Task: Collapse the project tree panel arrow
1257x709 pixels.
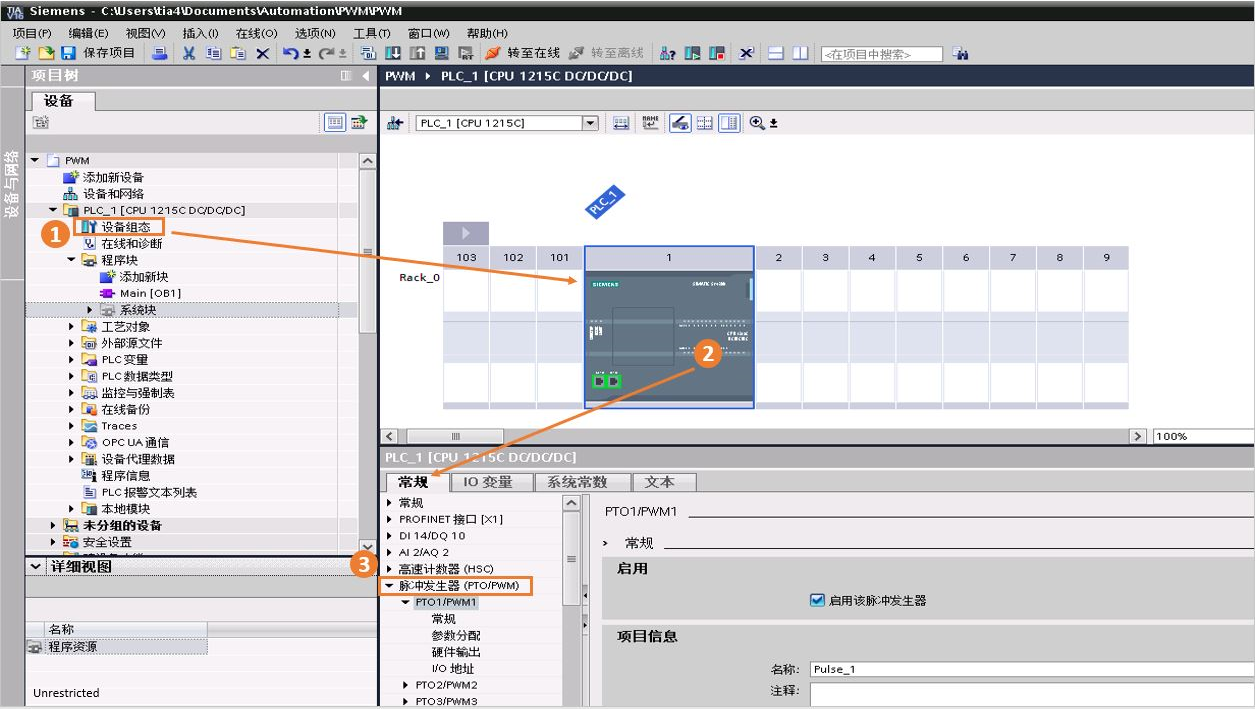Action: tap(365, 76)
